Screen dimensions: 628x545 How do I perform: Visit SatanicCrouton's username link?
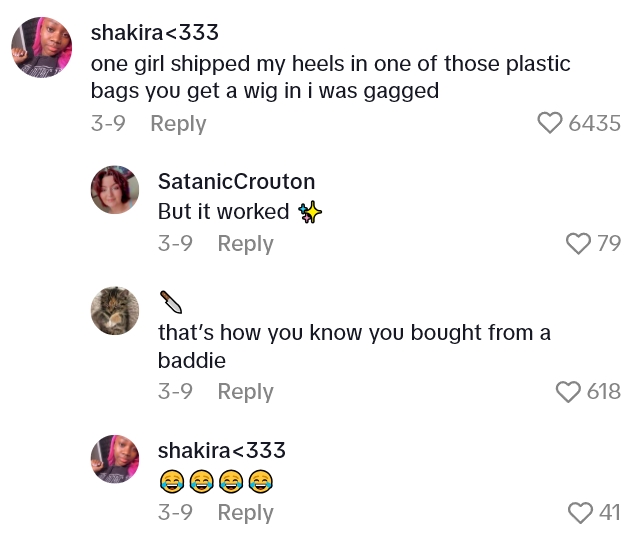[x=236, y=181]
